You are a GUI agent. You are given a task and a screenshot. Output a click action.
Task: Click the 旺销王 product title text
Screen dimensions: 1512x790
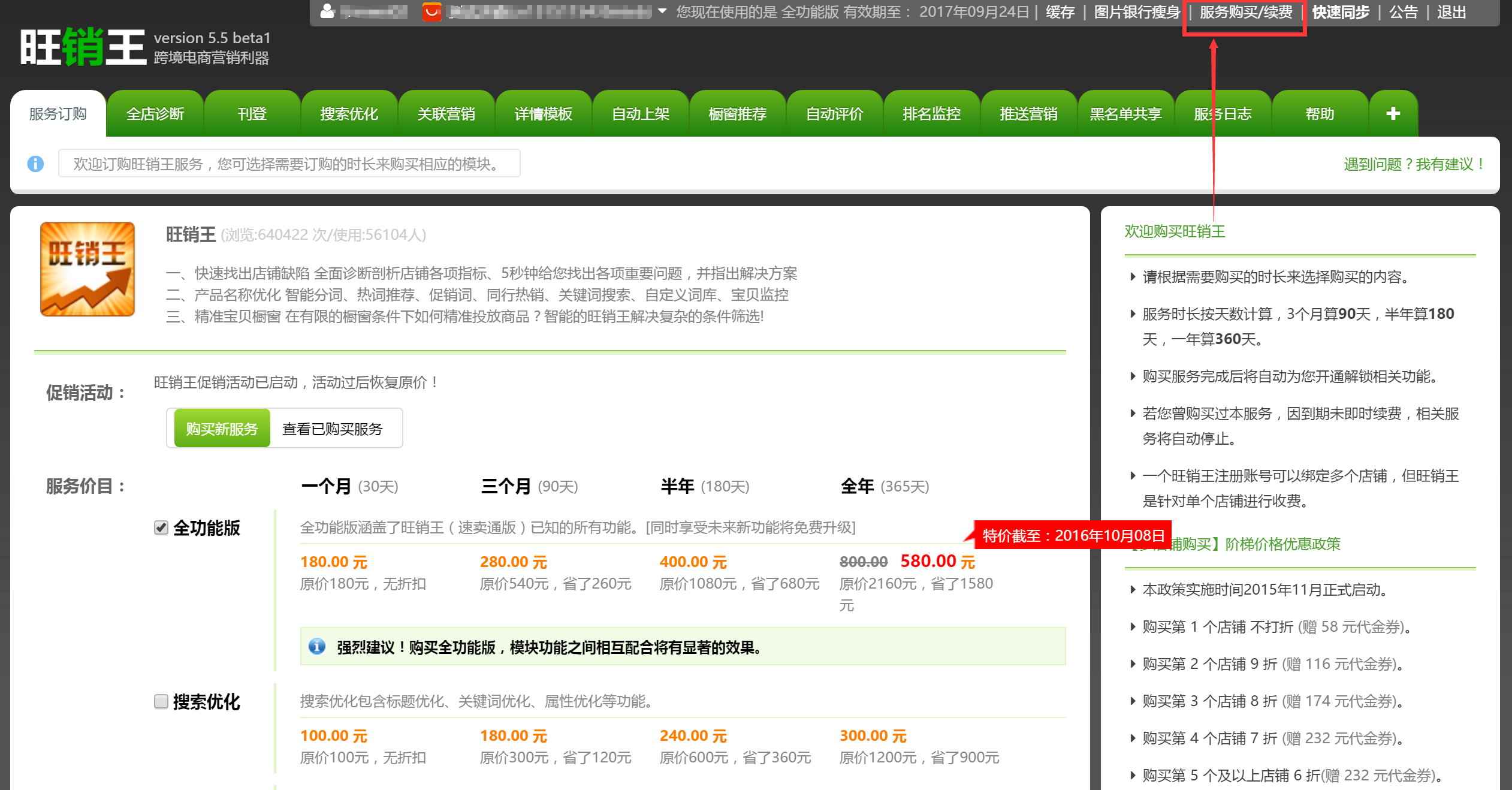[x=191, y=234]
